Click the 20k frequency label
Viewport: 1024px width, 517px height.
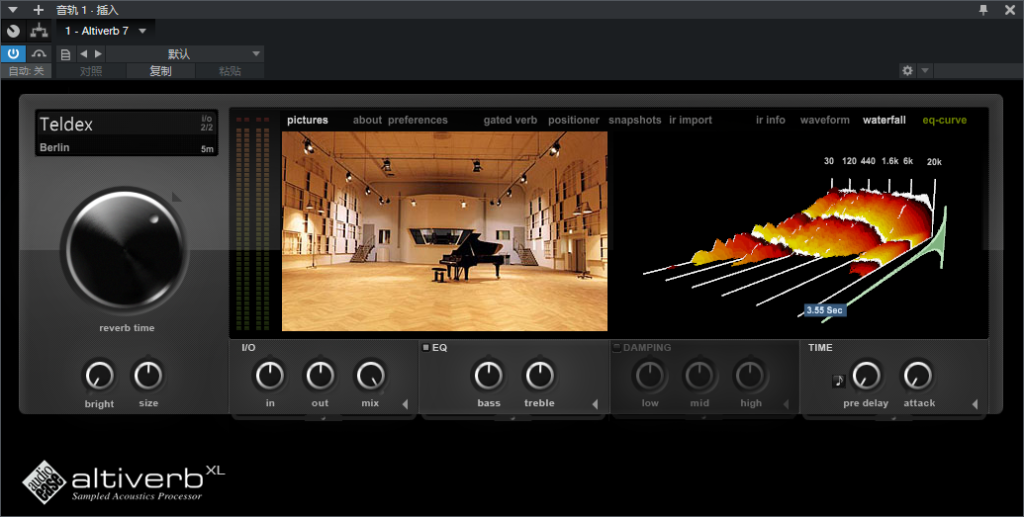[x=935, y=162]
